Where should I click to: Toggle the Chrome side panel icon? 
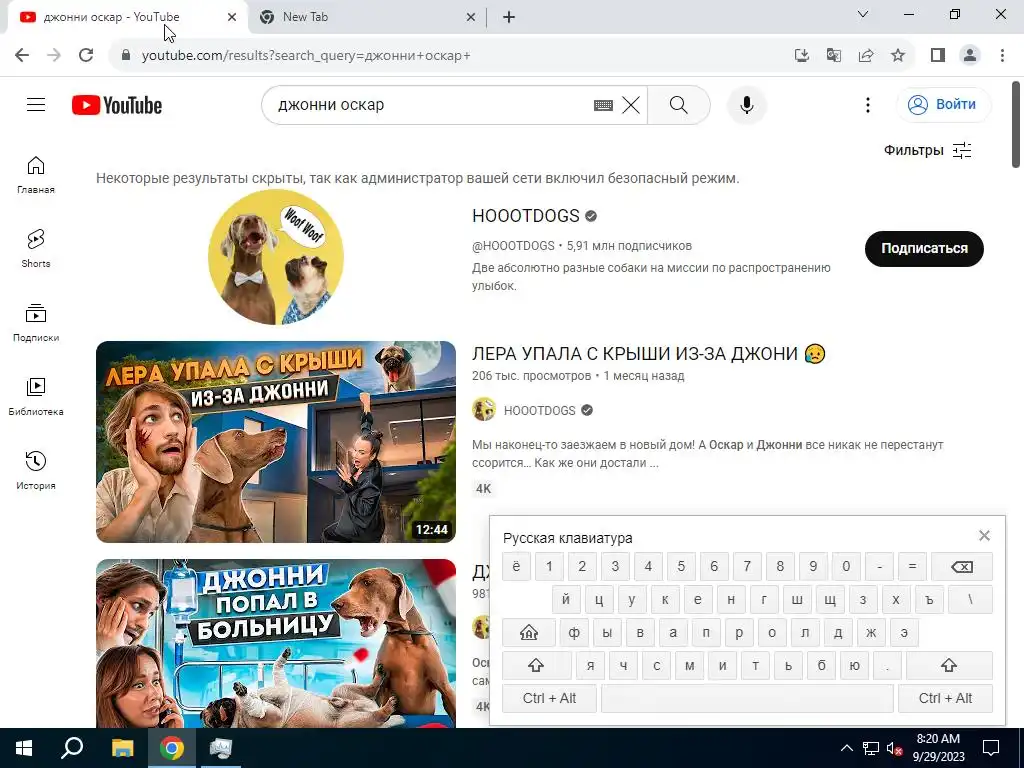938,56
